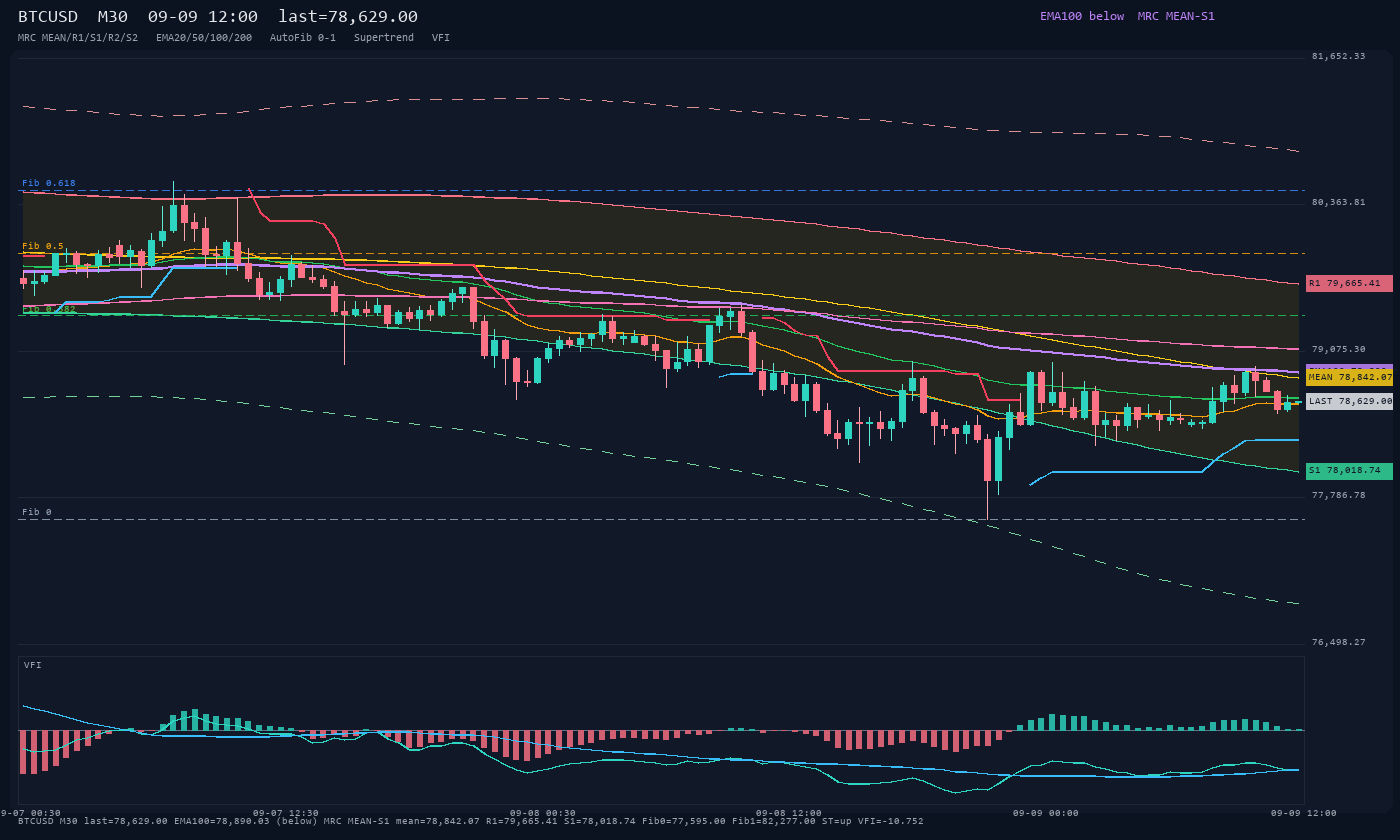The width and height of the screenshot is (1400, 840).
Task: Click the Fib 0 level label
Action: 37,512
